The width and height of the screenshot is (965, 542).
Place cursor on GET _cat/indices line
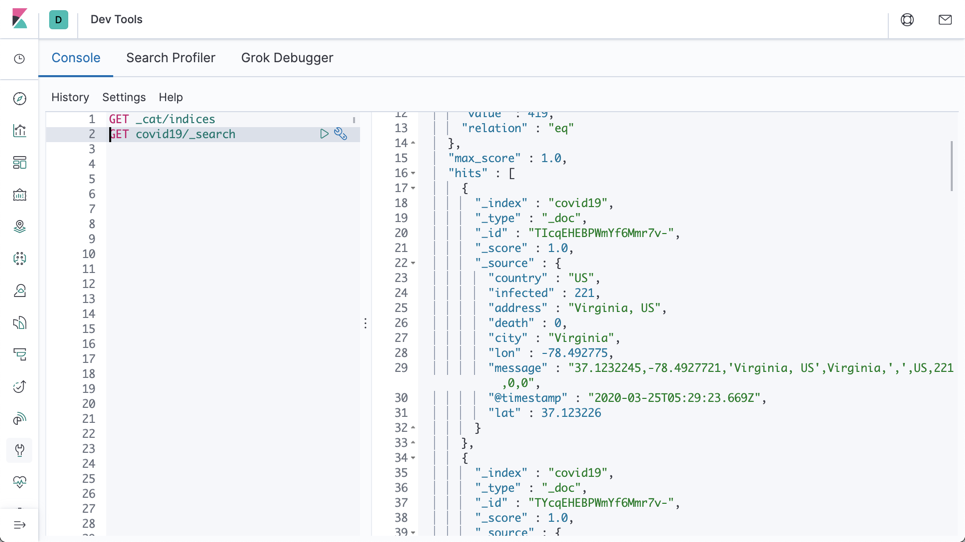click(x=162, y=119)
